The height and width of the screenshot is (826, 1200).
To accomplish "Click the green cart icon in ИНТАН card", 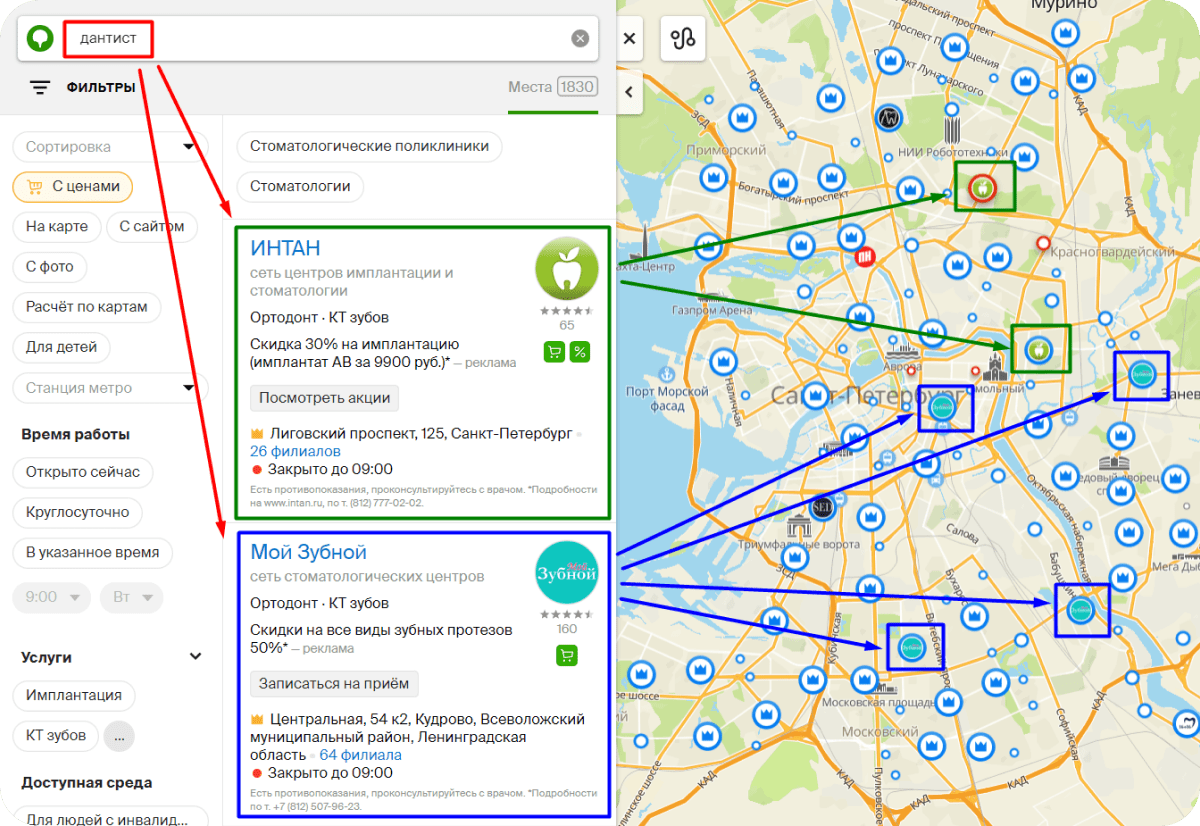I will click(554, 352).
